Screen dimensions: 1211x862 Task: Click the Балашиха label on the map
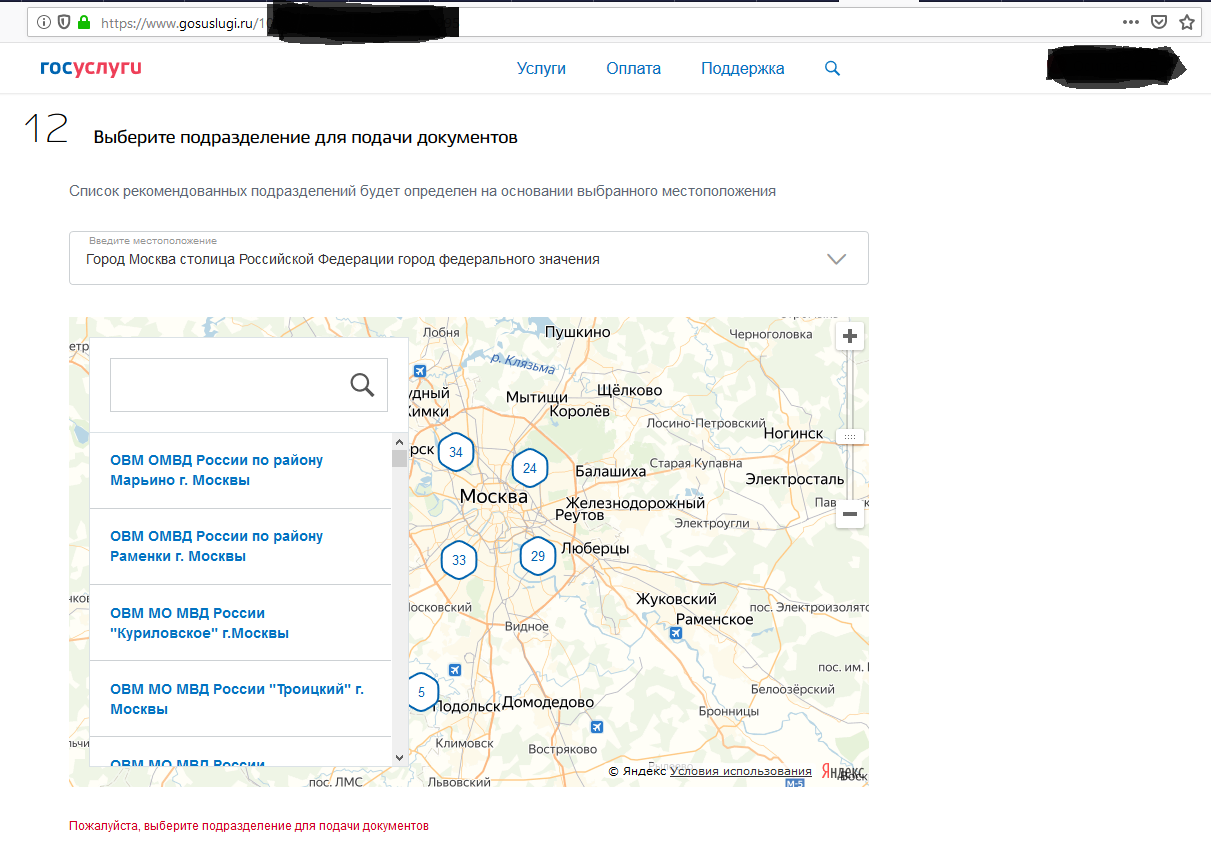pos(610,471)
